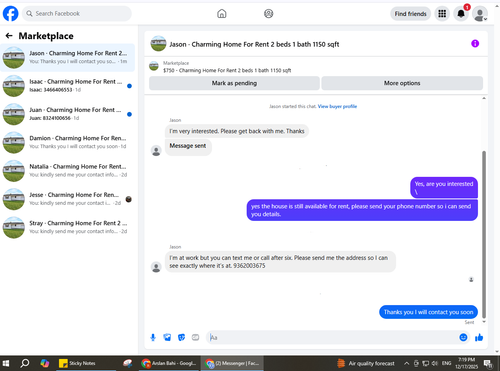Click 'Yes, are you interested' bubble
This screenshot has width=500, height=371.
444,187
